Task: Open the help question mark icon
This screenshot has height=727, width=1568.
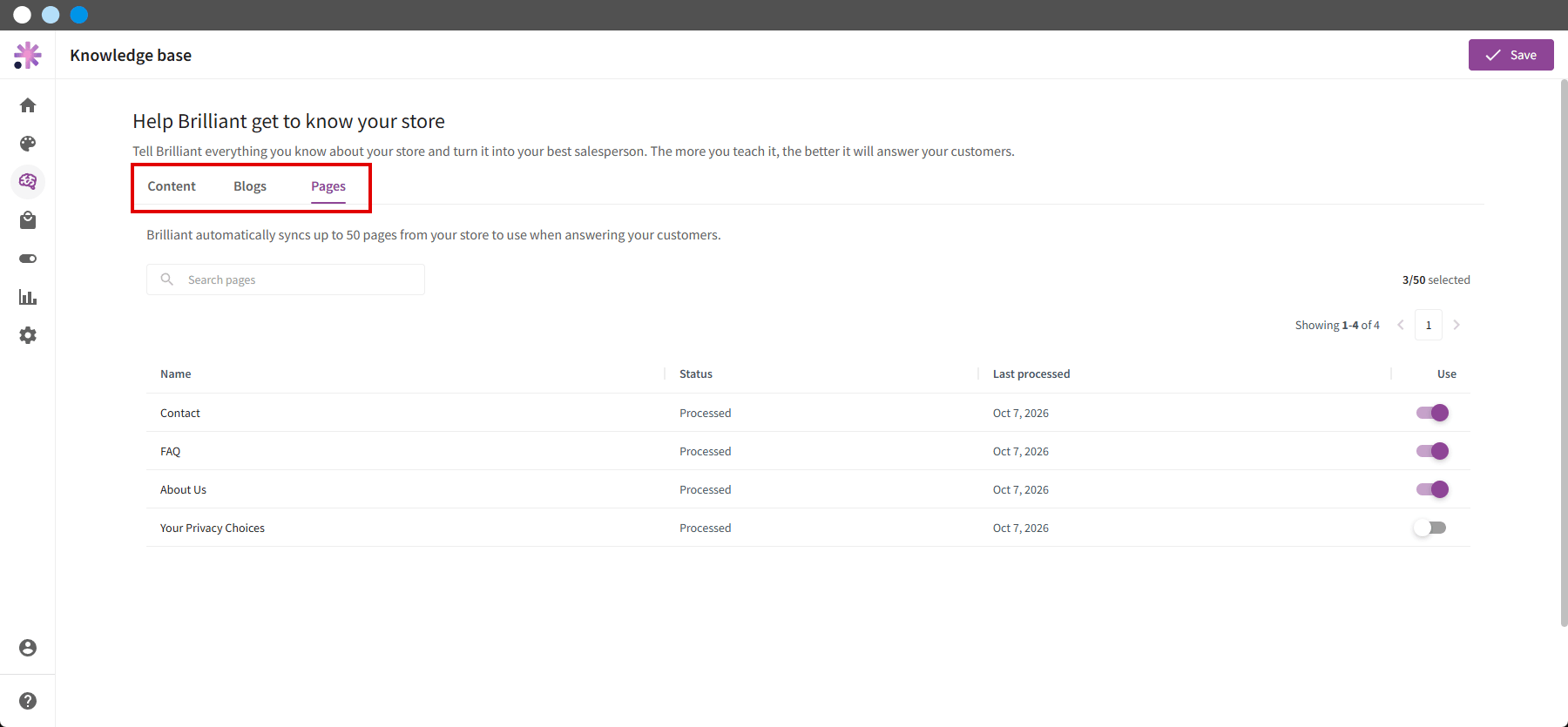Action: [28, 701]
